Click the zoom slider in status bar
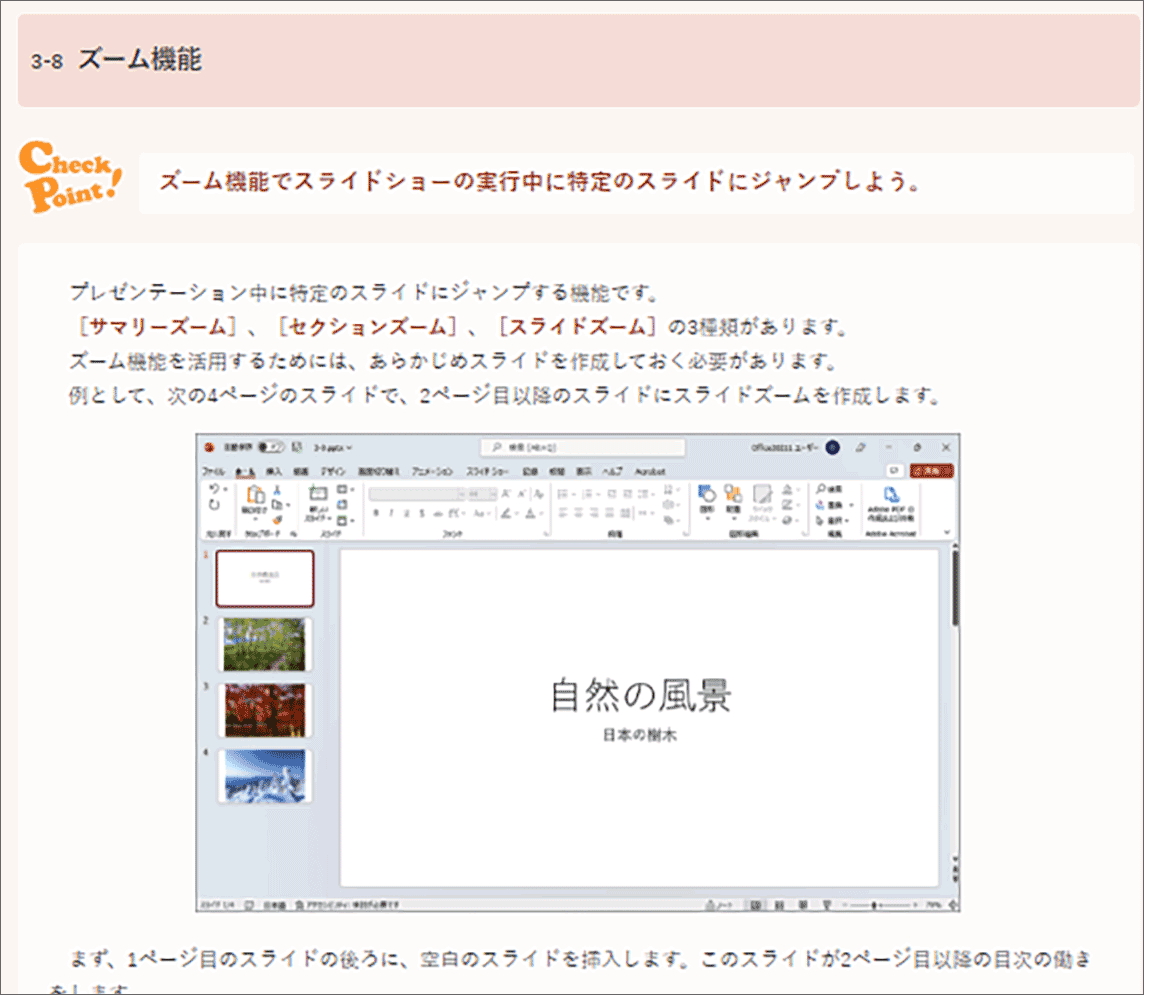Image resolution: width=1150 pixels, height=995 pixels. coord(879,905)
